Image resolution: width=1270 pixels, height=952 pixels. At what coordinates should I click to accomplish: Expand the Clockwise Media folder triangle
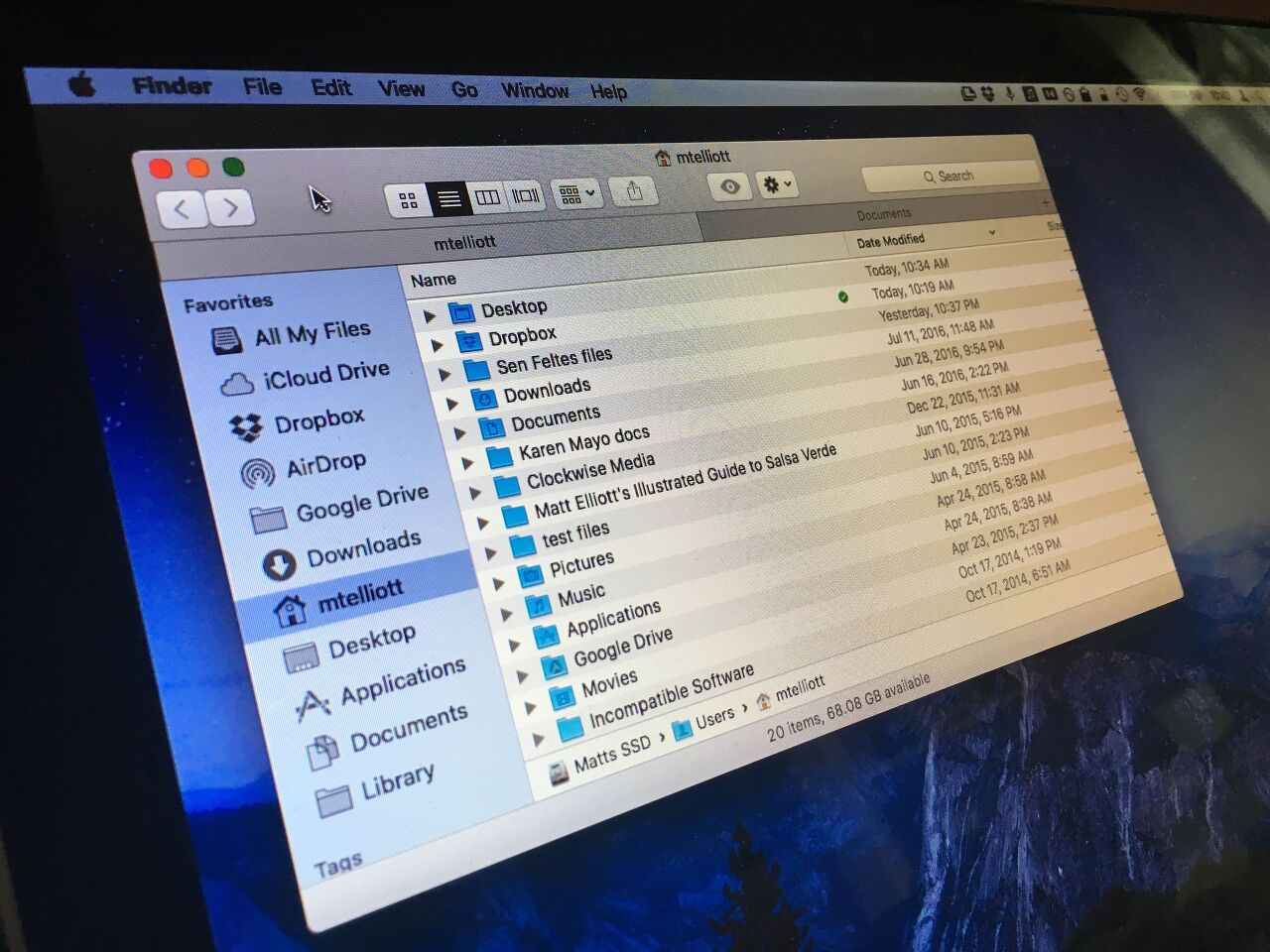tap(474, 492)
